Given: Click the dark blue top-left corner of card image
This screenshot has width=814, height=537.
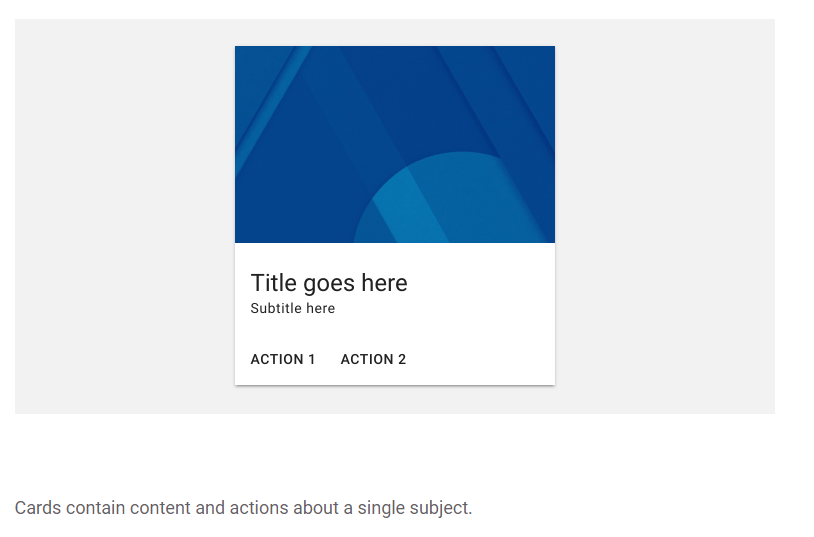Looking at the screenshot, I should (x=250, y=60).
